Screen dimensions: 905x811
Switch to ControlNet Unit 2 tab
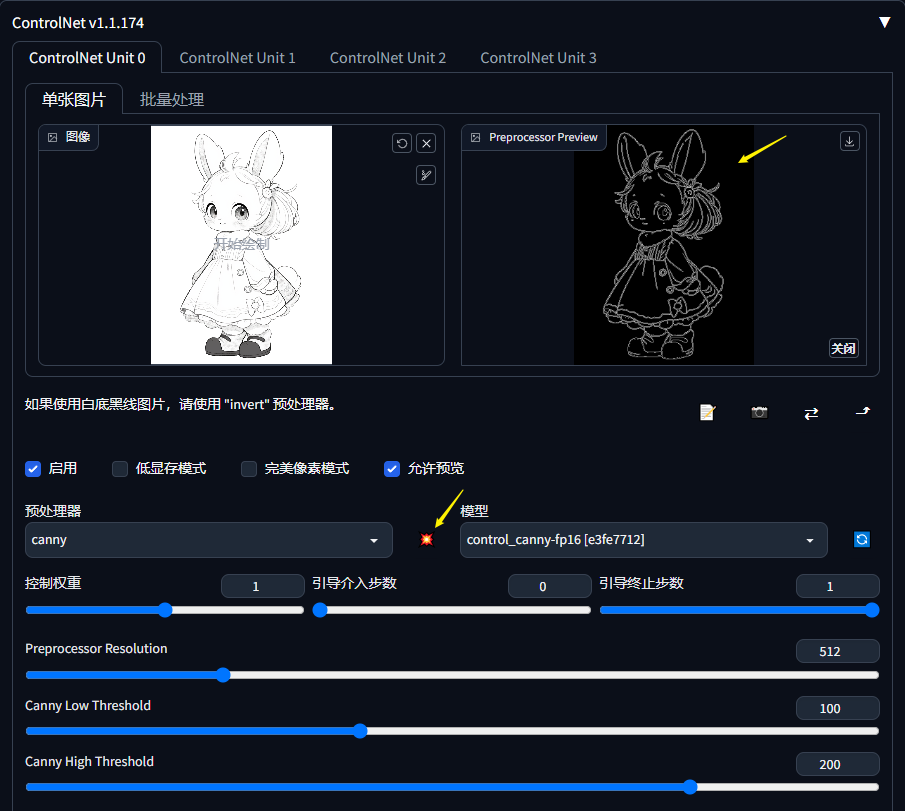(x=387, y=58)
